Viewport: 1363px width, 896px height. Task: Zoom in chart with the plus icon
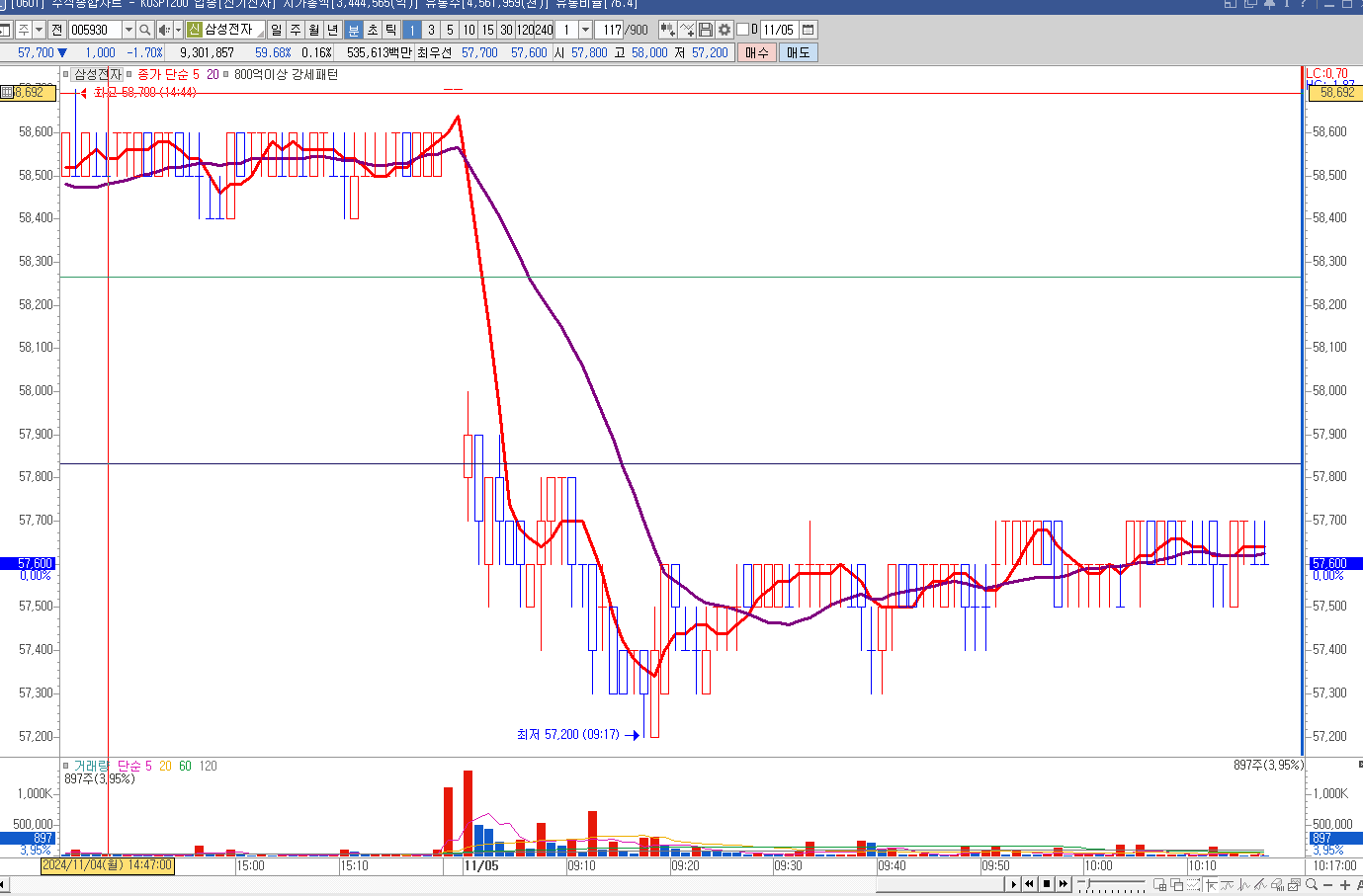tap(1344, 885)
